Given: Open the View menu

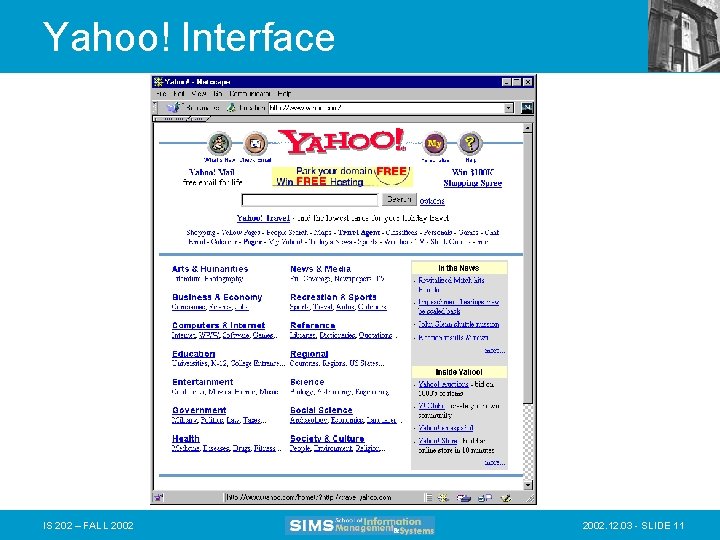Looking at the screenshot, I should 199,94.
